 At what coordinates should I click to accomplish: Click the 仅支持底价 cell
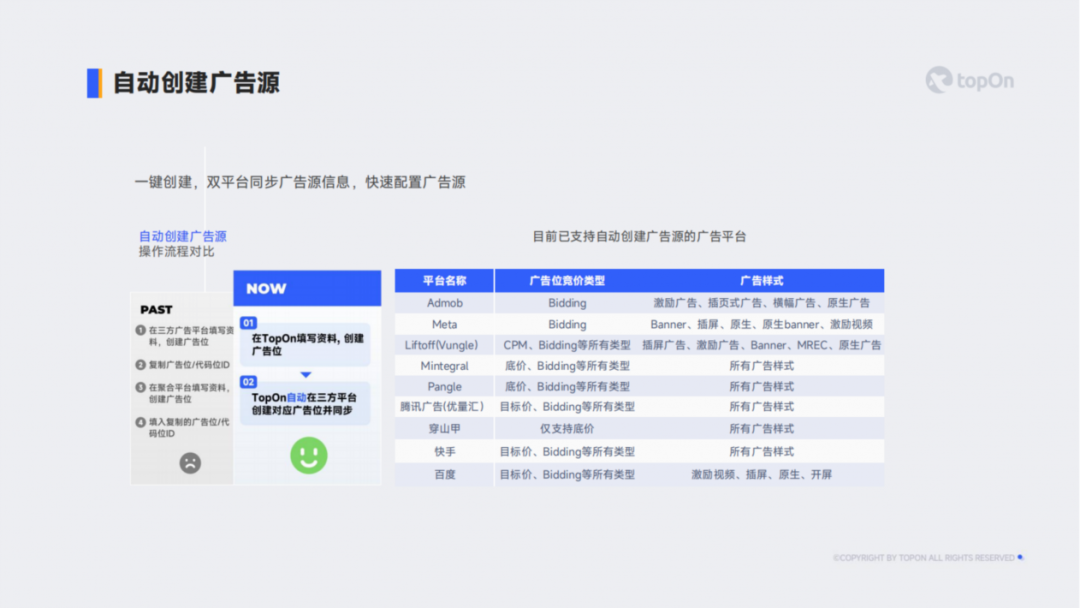567,428
